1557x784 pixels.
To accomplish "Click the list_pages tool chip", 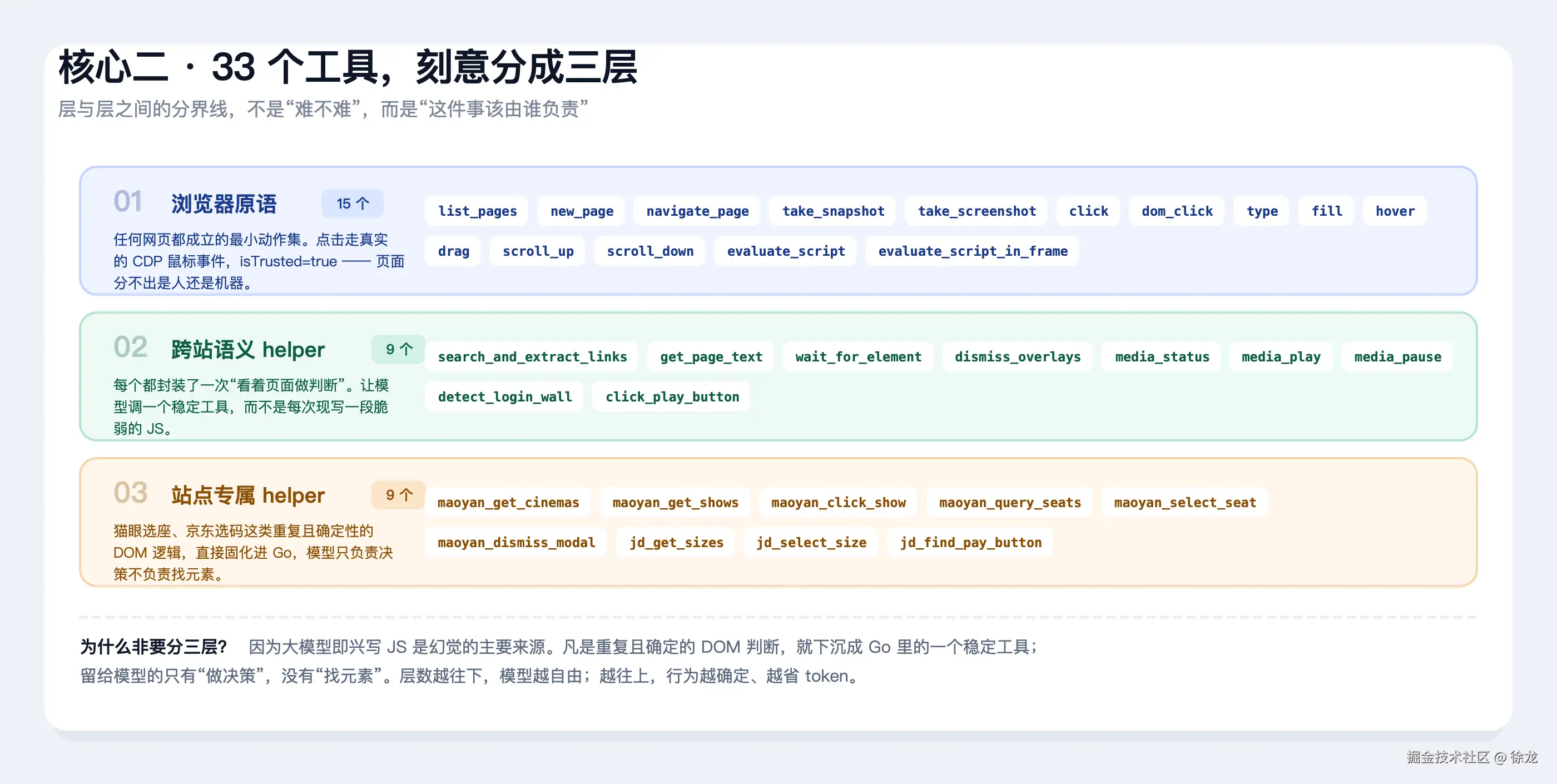I will 477,211.
